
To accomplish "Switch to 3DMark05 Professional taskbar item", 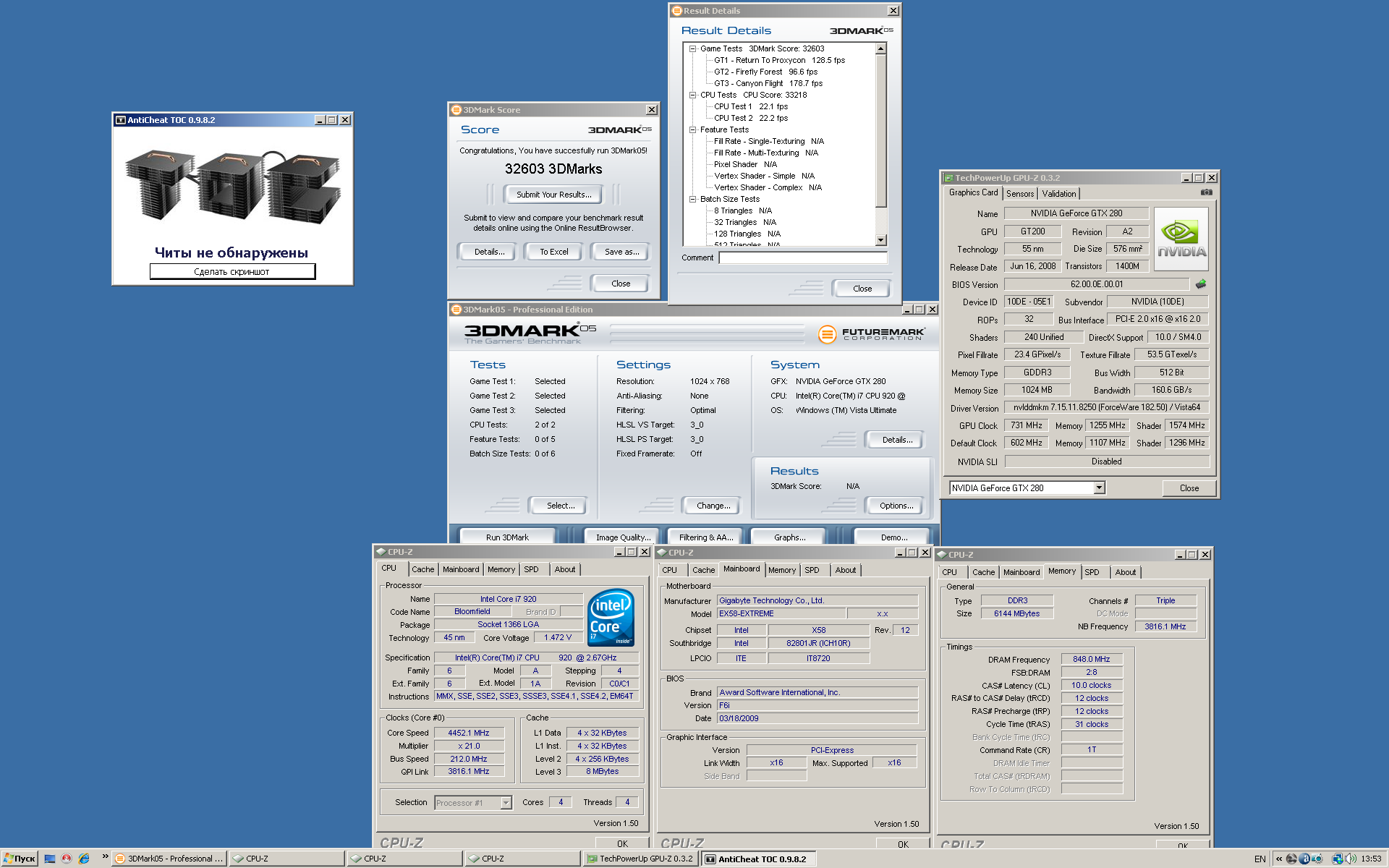I will point(170,859).
